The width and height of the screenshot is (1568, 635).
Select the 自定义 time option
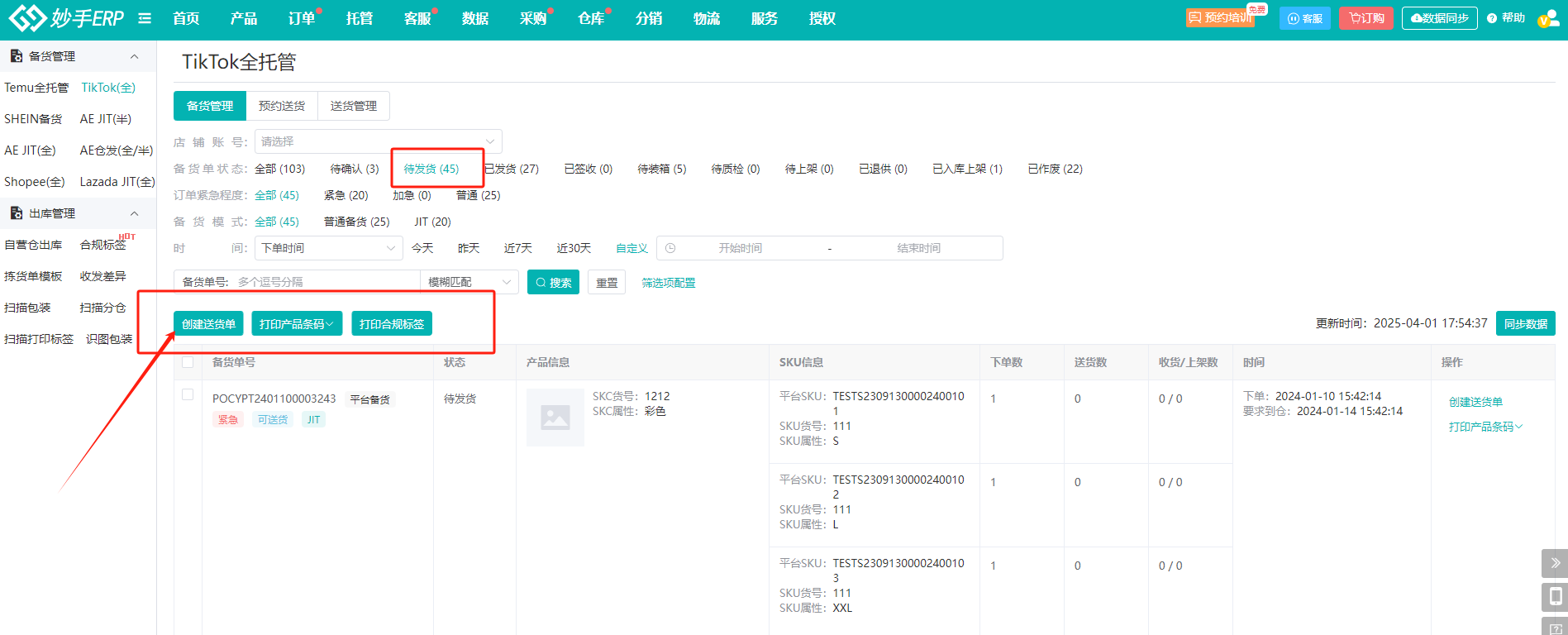tap(632, 248)
